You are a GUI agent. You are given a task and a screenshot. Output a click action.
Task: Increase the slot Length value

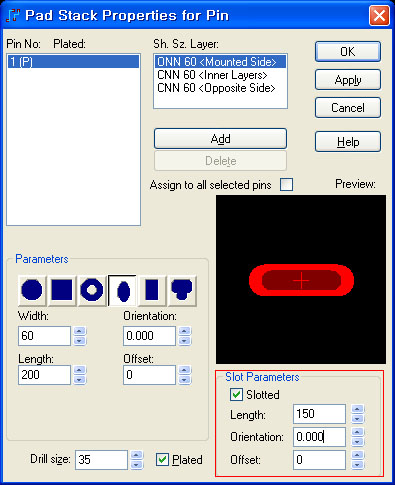click(x=358, y=409)
